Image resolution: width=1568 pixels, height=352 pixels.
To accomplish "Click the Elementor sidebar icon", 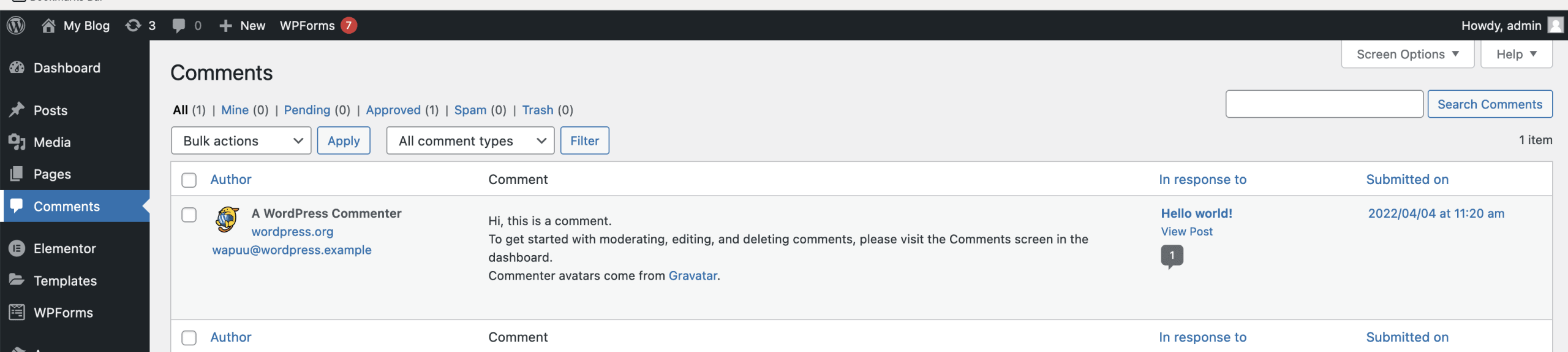I will point(17,248).
